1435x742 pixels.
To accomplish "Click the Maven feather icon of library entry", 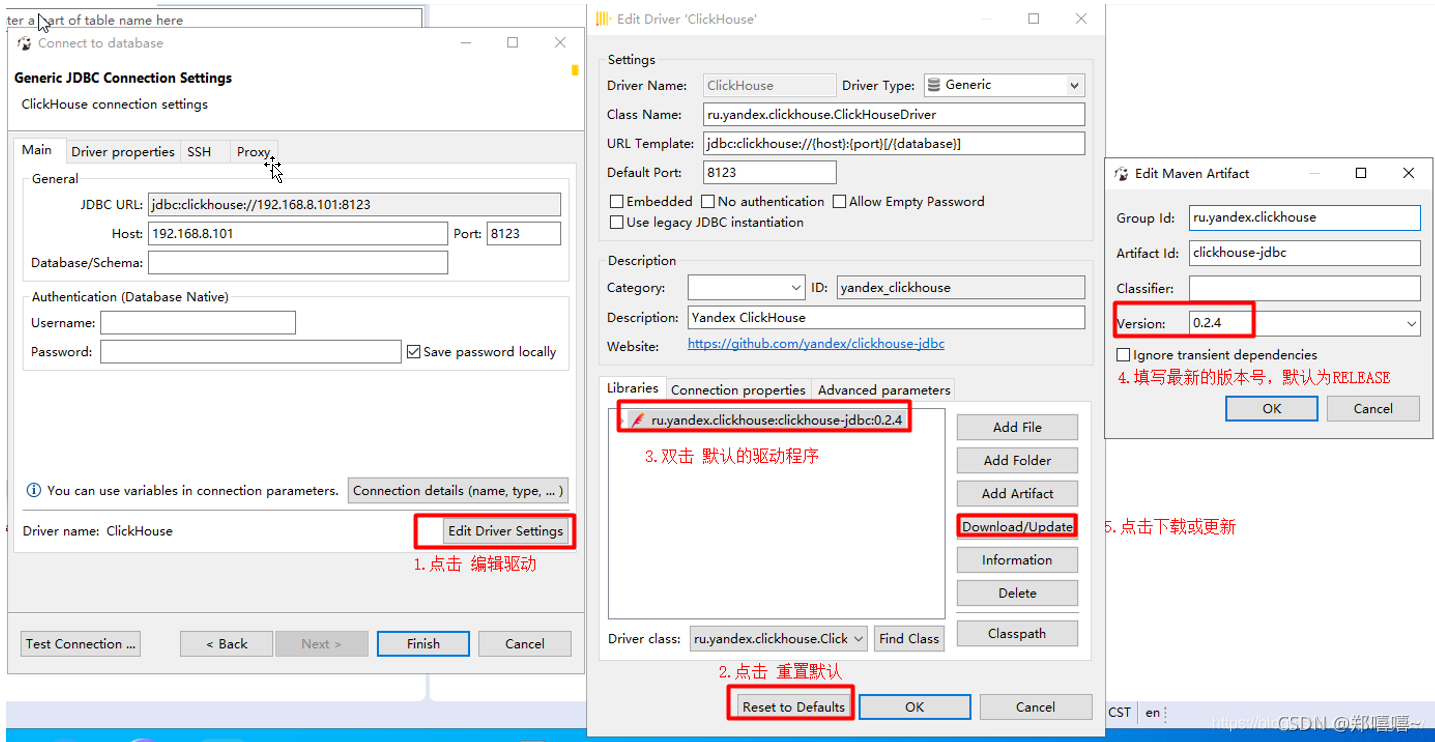I will (x=638, y=421).
